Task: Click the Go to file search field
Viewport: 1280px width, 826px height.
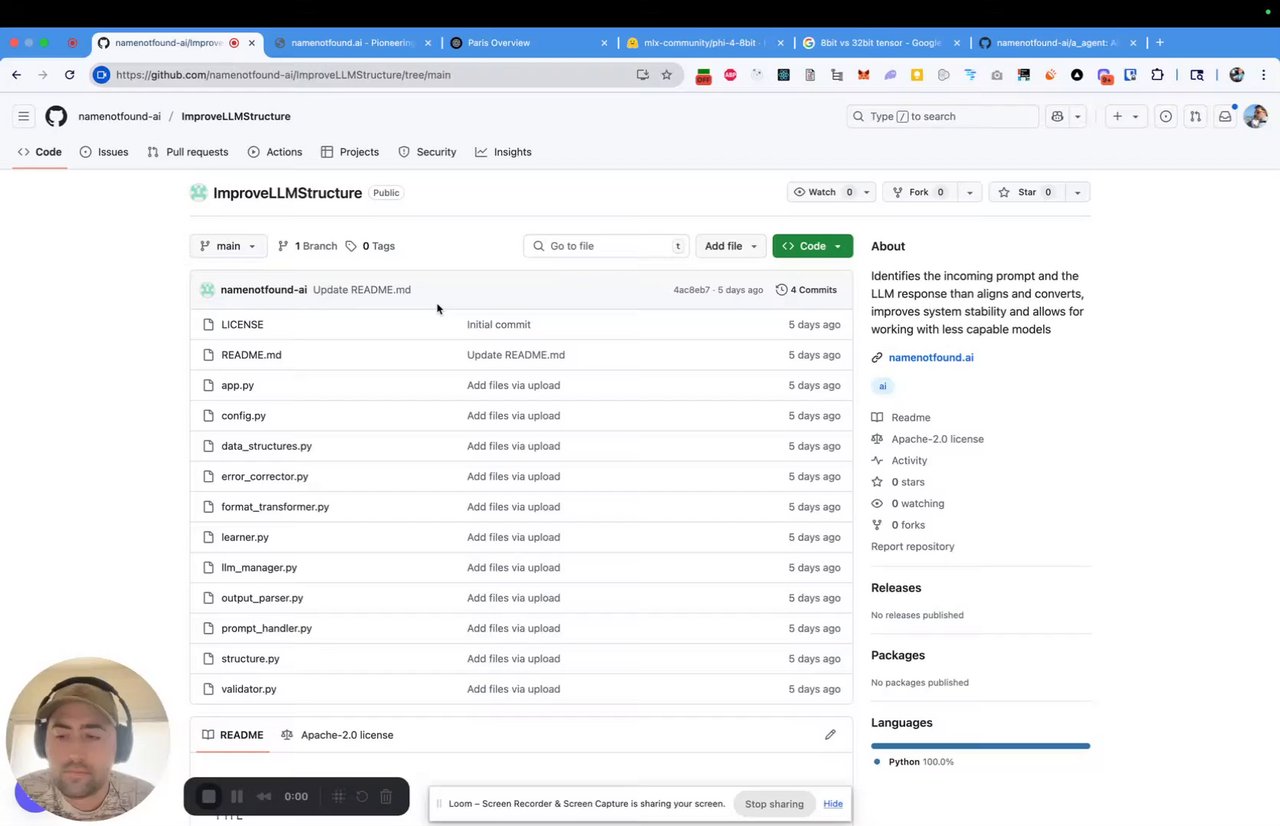Action: point(607,246)
